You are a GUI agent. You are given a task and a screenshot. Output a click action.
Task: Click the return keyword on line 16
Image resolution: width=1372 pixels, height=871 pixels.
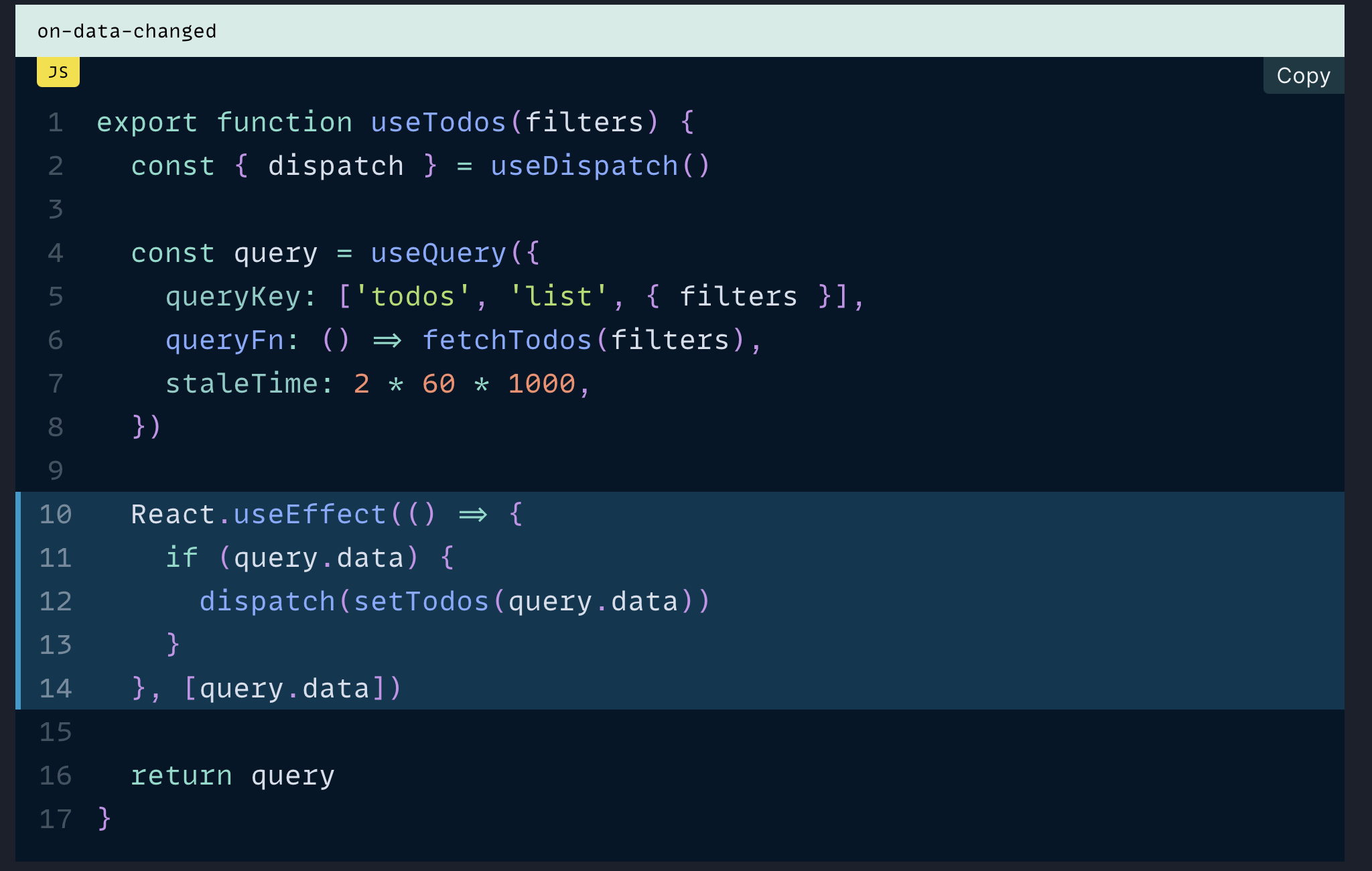pos(182,776)
